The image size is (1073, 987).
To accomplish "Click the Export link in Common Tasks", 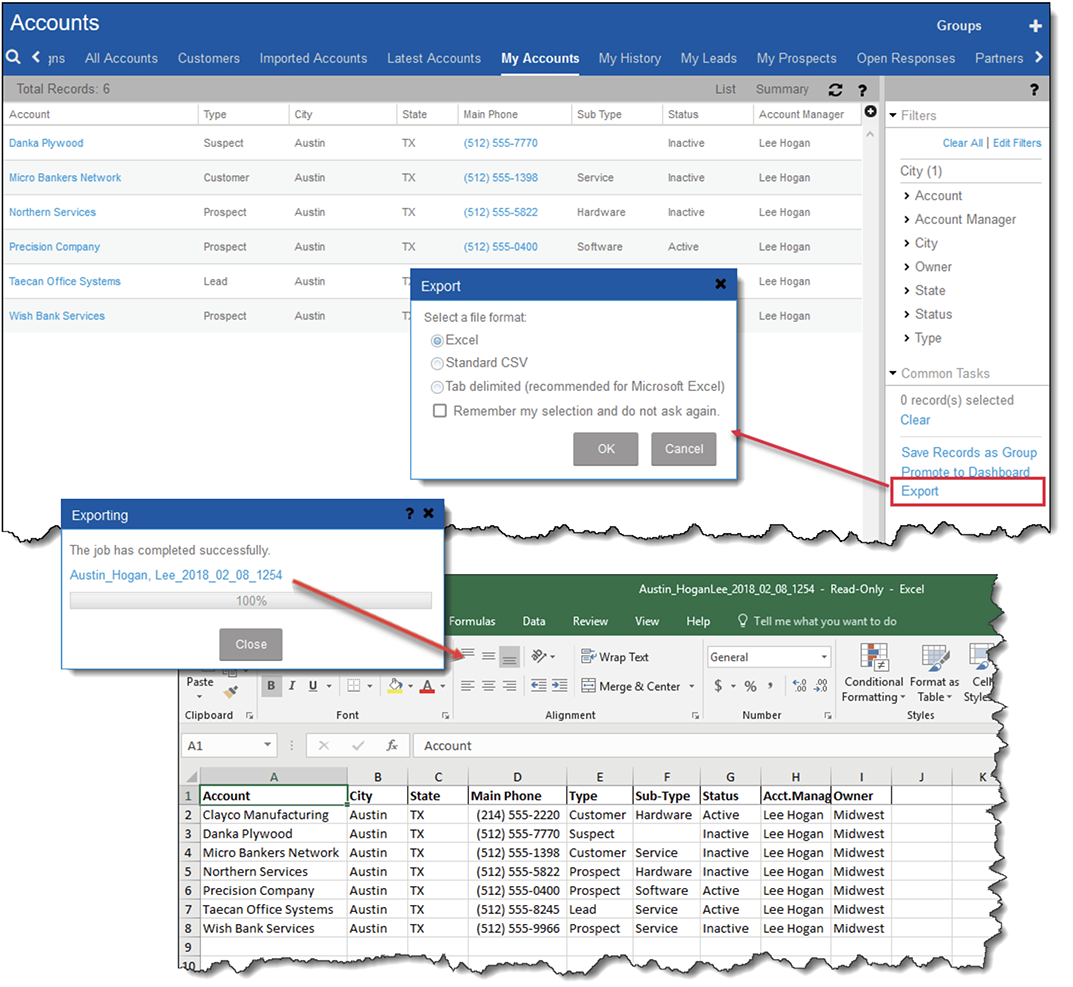I will 919,491.
